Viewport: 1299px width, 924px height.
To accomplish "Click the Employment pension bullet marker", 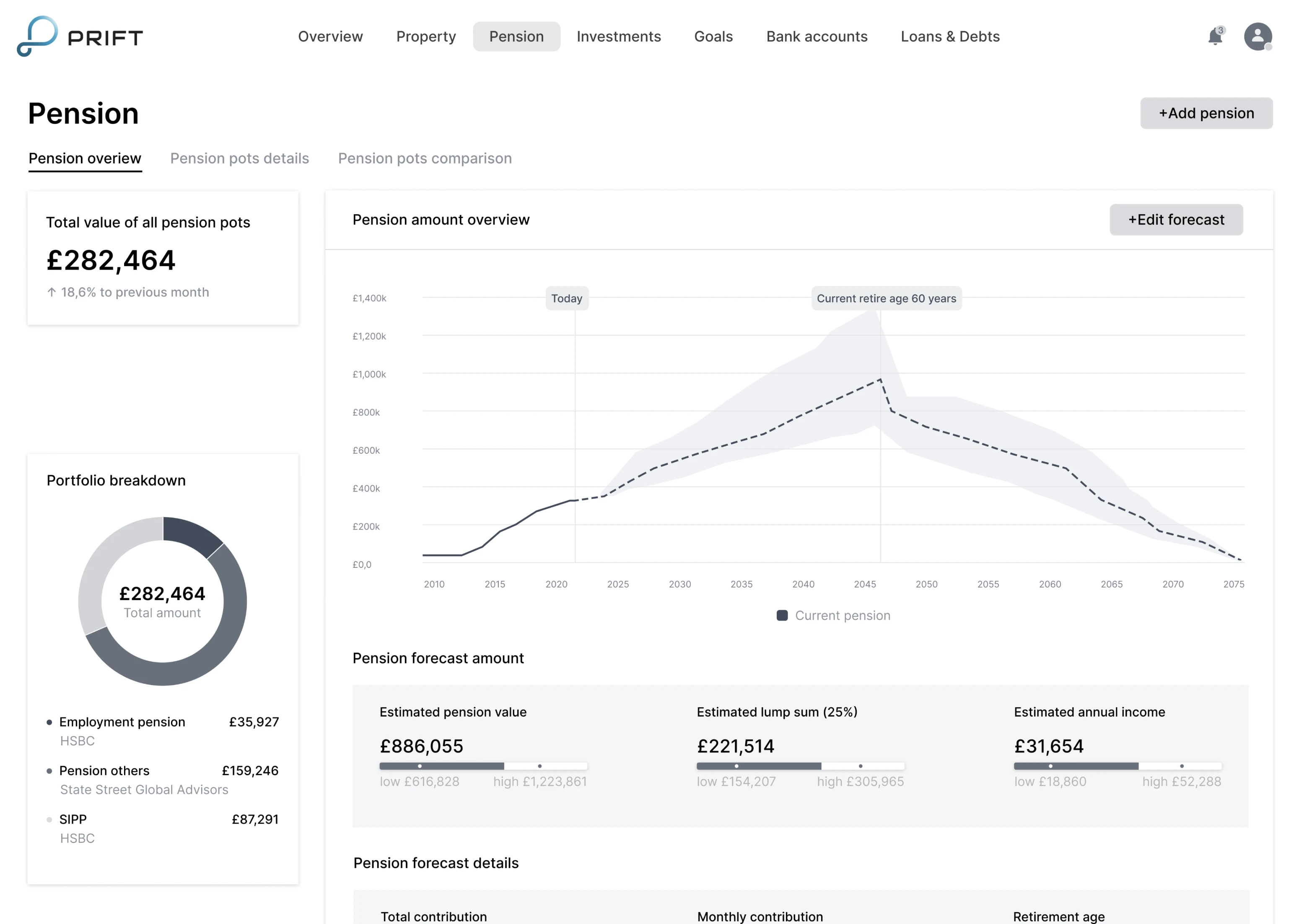I will coord(49,722).
